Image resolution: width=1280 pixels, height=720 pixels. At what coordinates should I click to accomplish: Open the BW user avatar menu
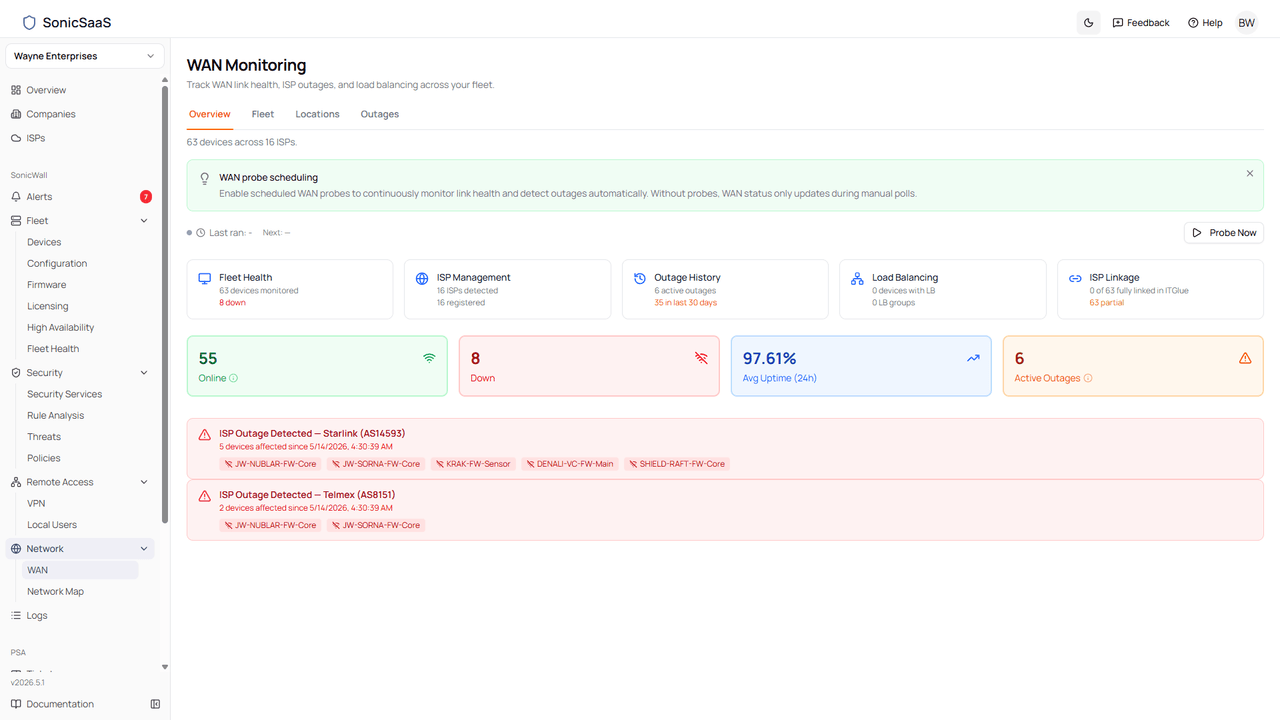pos(1246,22)
